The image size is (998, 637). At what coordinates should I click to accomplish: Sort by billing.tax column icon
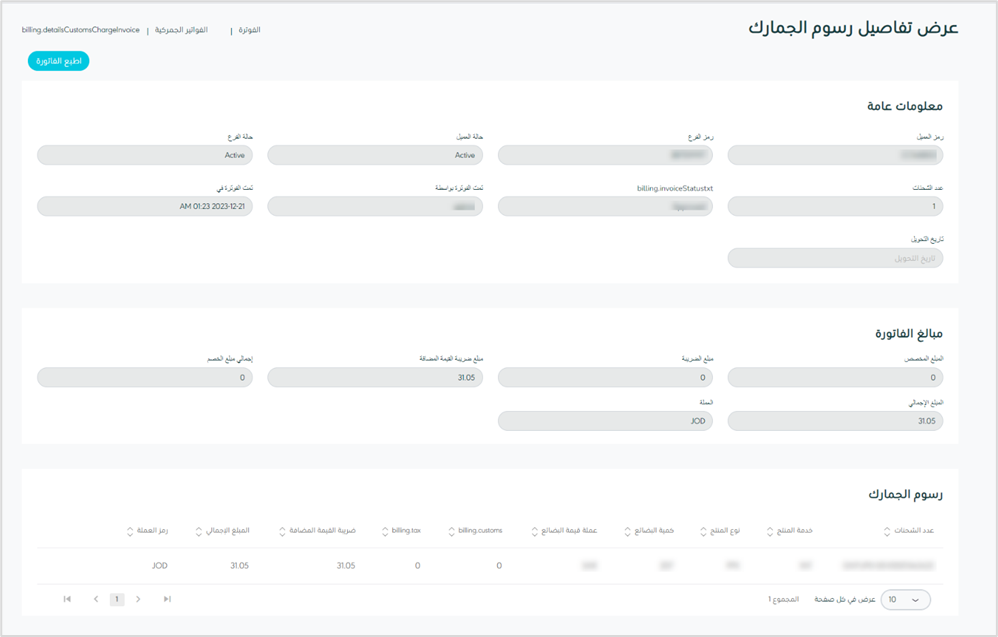coord(384,531)
